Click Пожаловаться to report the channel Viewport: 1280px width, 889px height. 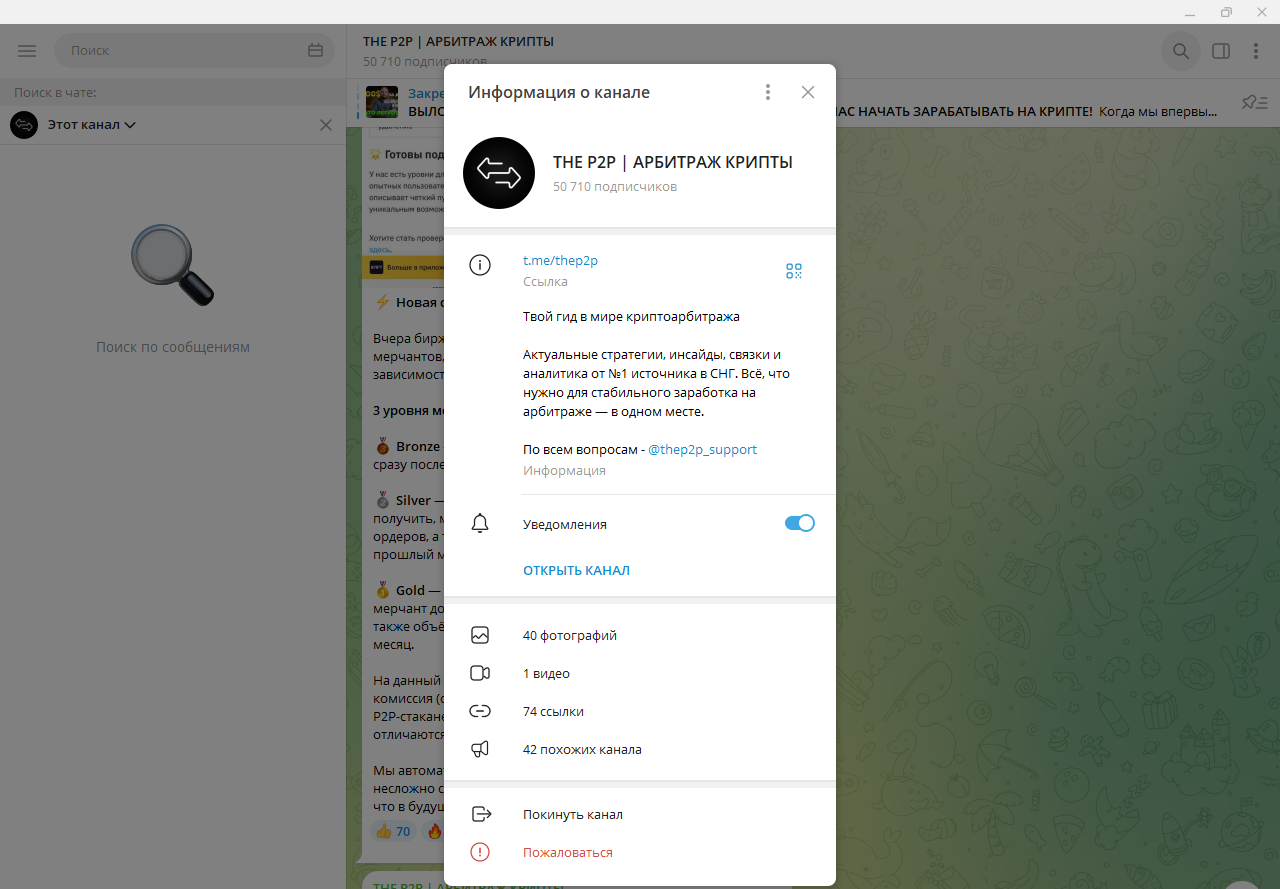tap(640, 852)
